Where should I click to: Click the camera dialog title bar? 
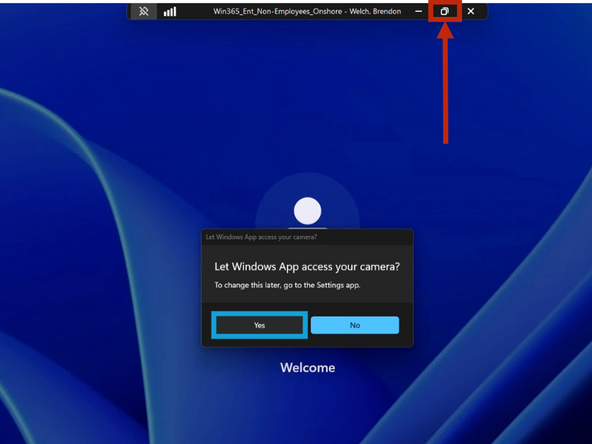coord(307,237)
